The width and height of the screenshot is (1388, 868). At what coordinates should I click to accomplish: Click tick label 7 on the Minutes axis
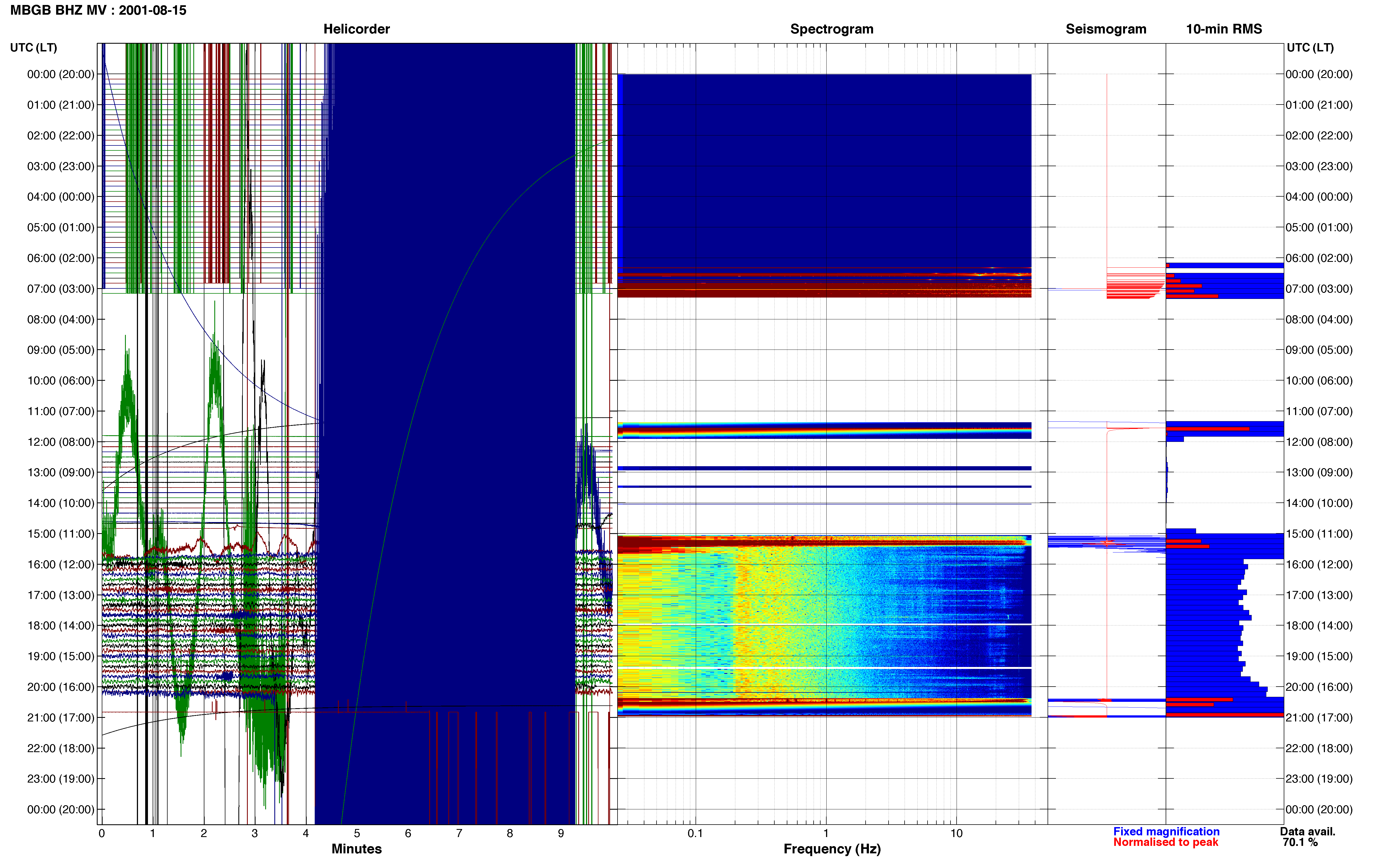[x=459, y=833]
